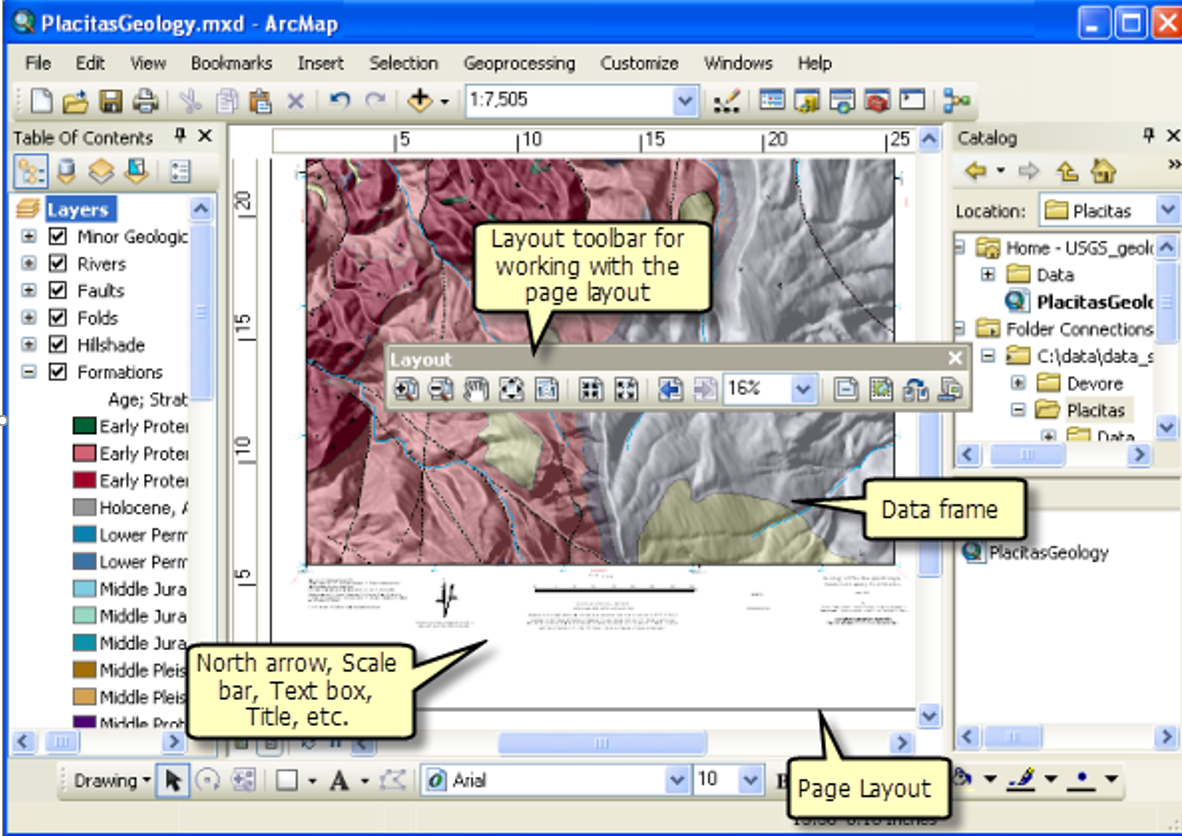Select the layout Zoom In tool
Screen dimensions: 1182x836
[406, 390]
